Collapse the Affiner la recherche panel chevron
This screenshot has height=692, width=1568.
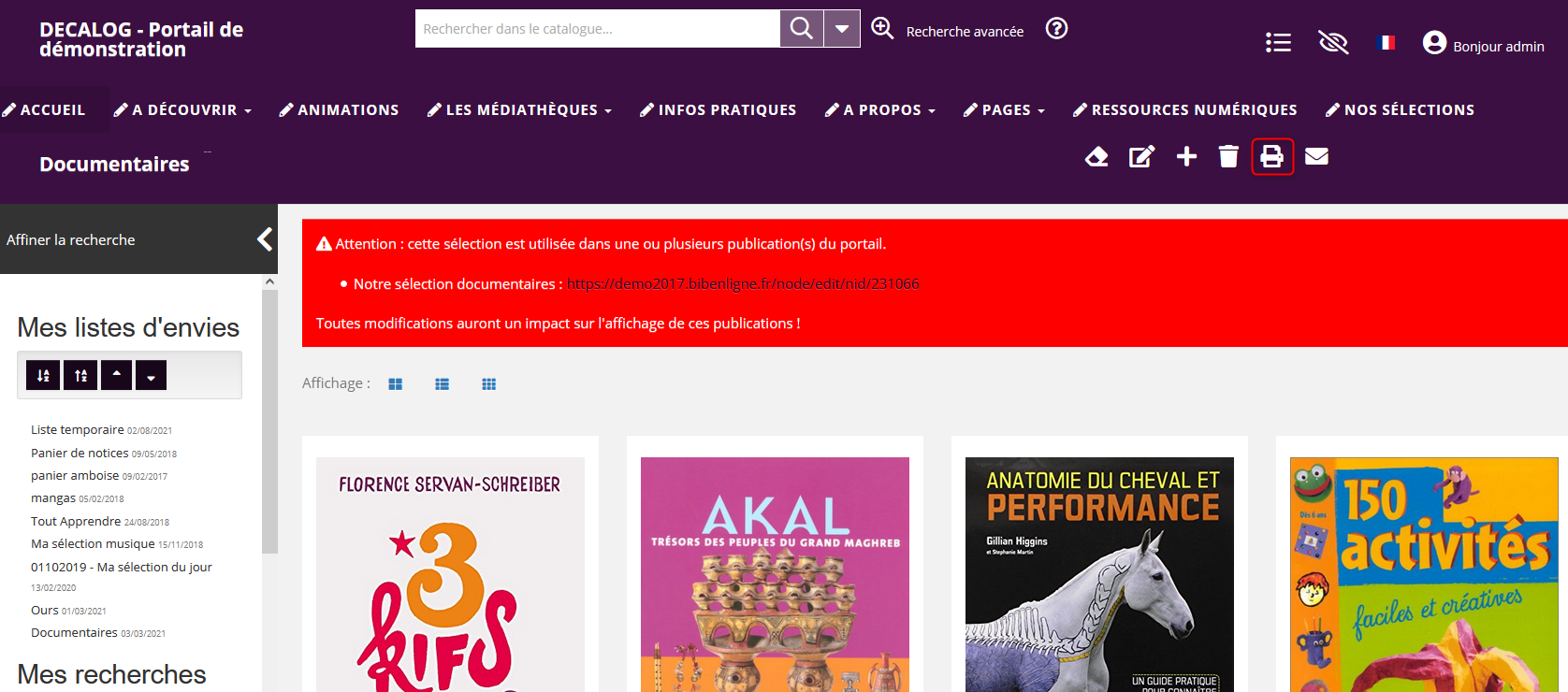point(265,239)
